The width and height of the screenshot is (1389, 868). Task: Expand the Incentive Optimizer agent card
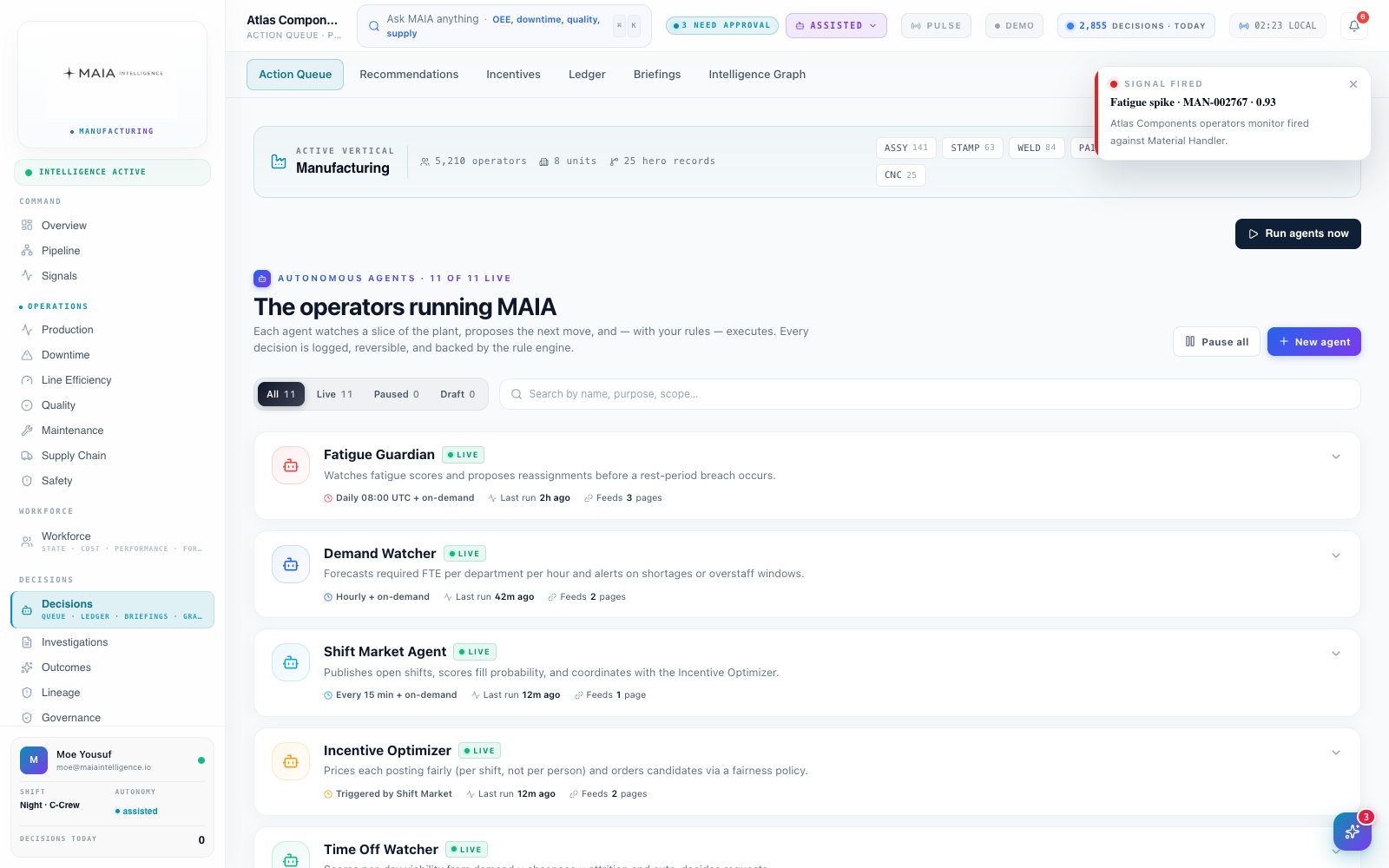(x=1336, y=753)
